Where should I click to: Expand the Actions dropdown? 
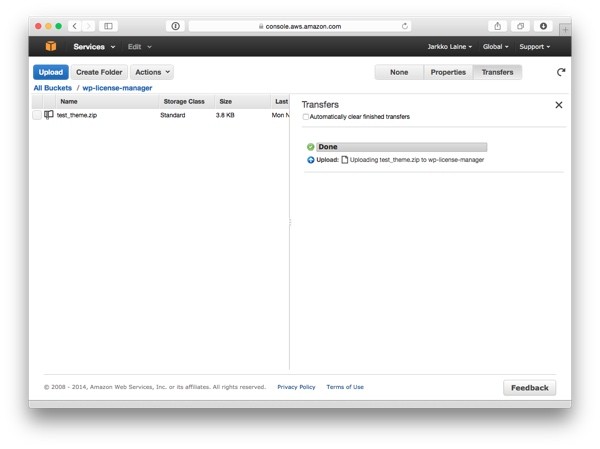click(152, 72)
